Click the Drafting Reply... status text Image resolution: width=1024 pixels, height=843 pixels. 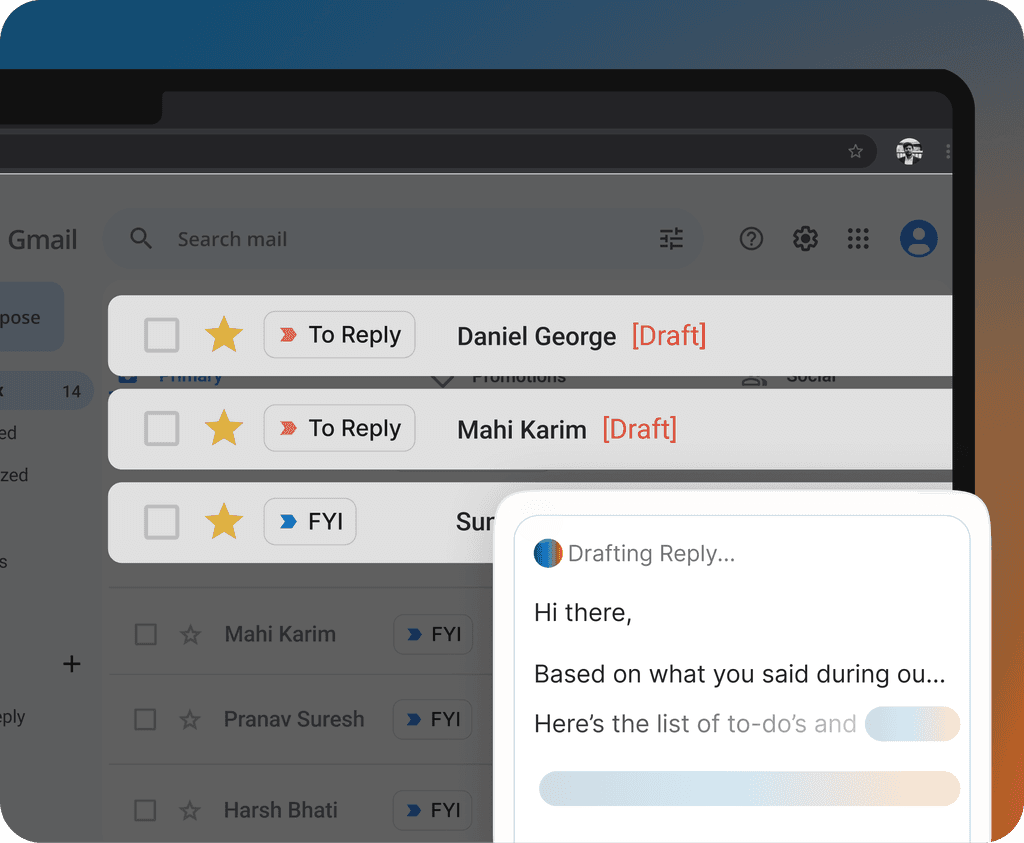coord(651,554)
